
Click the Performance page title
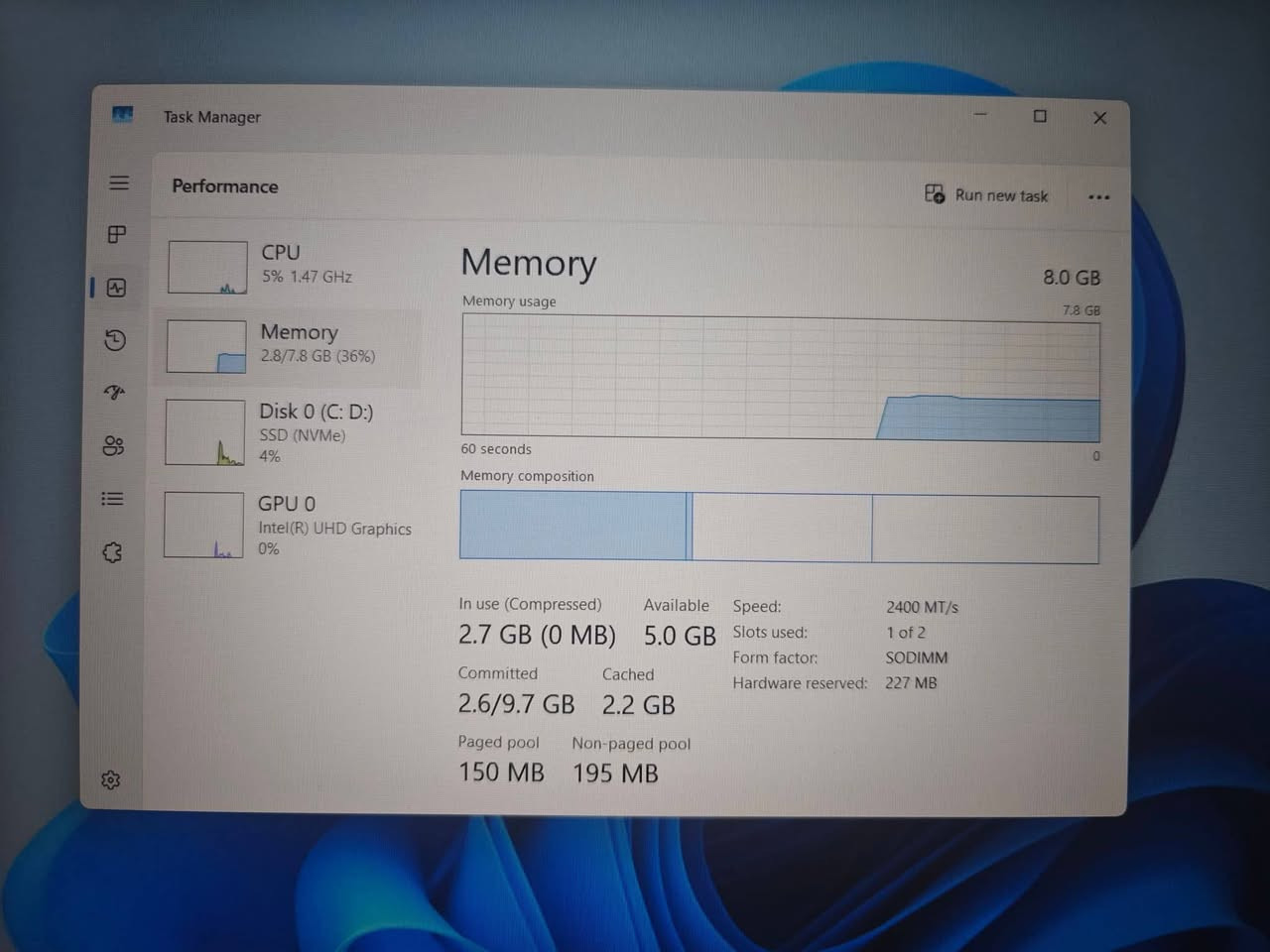coord(225,186)
